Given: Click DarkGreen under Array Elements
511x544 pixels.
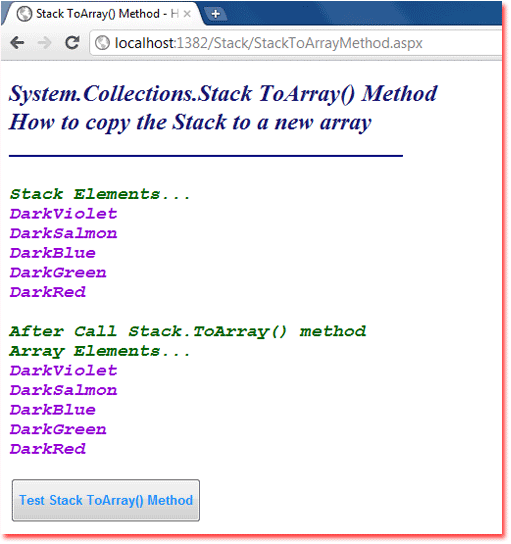Looking at the screenshot, I should point(58,430).
